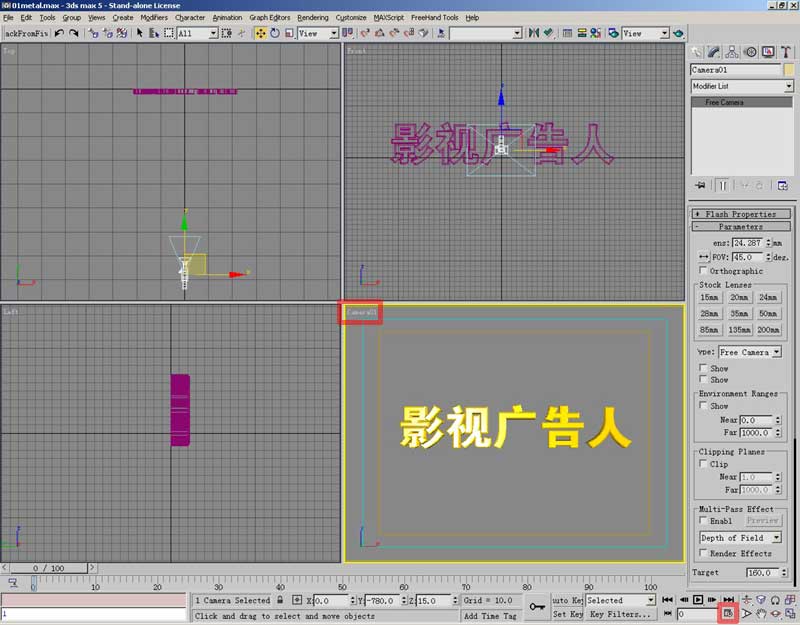Click the Pin Stack icon
The width and height of the screenshot is (800, 625).
(699, 185)
